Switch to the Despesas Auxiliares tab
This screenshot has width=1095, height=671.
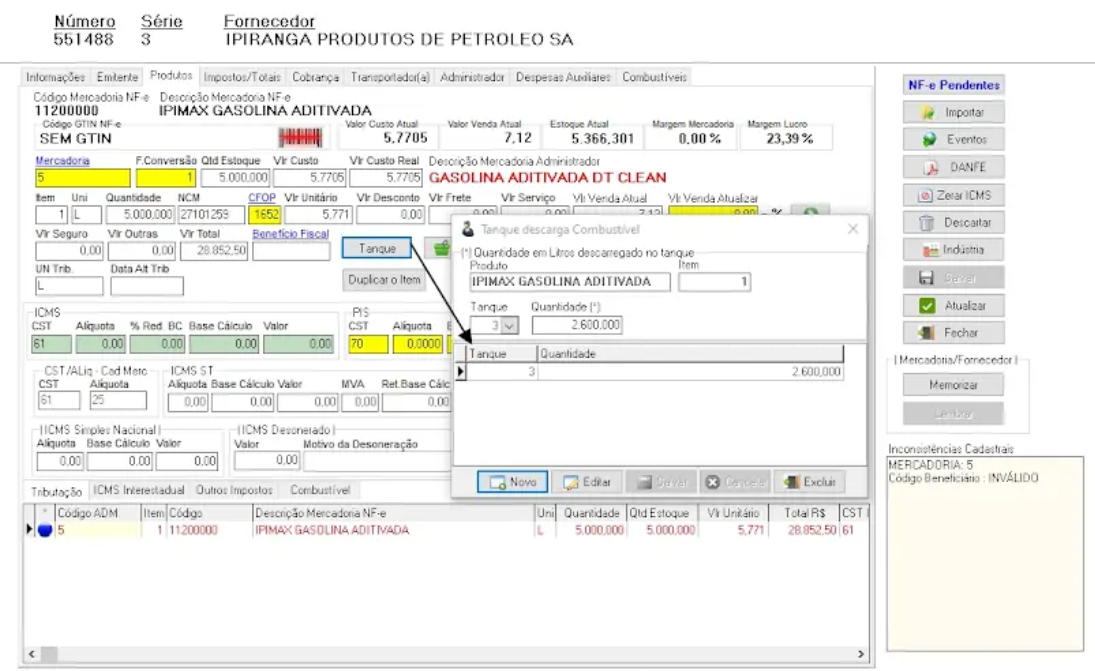[564, 77]
